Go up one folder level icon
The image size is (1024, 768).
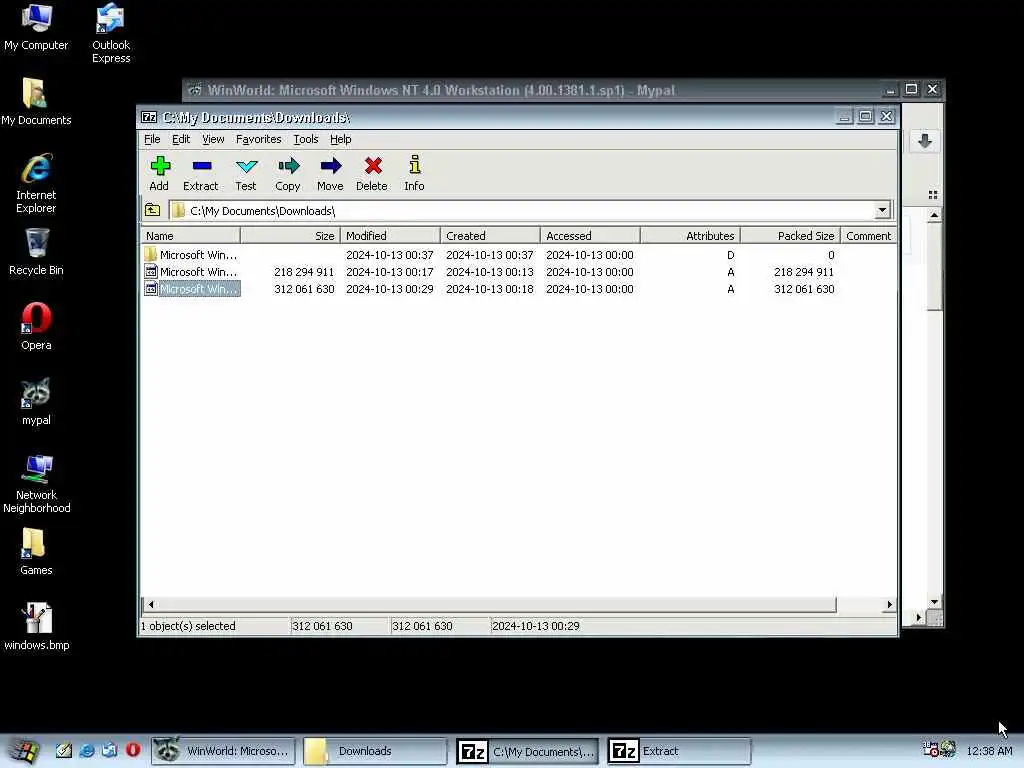(x=152, y=210)
